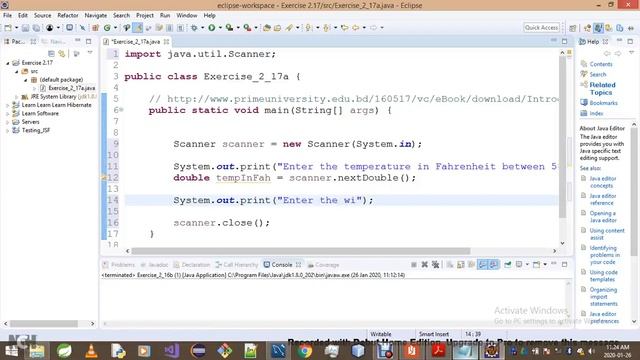Viewport: 640px width, 360px height.
Task: Open the File menu
Action: pos(7,16)
